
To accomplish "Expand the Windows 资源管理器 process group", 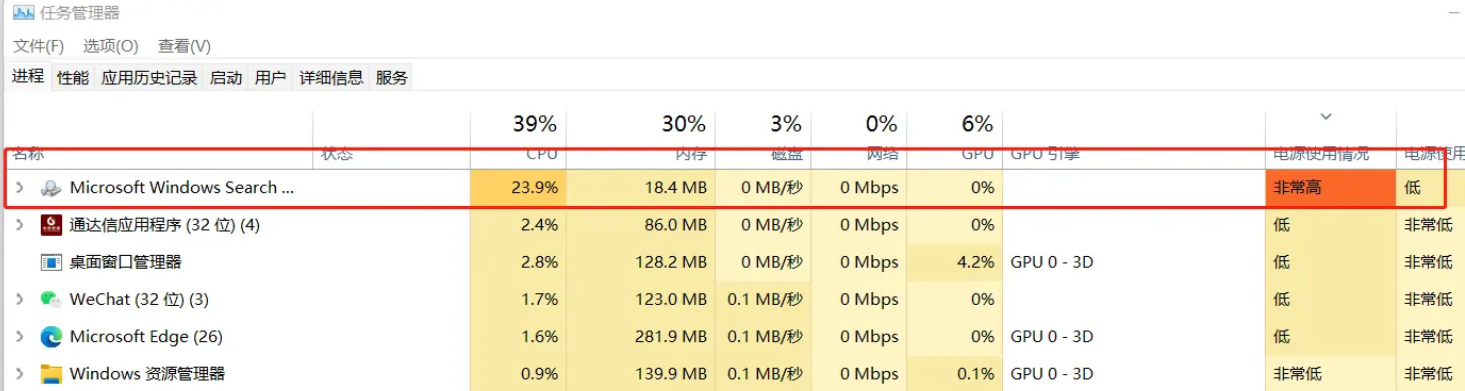I will pyautogui.click(x=19, y=374).
